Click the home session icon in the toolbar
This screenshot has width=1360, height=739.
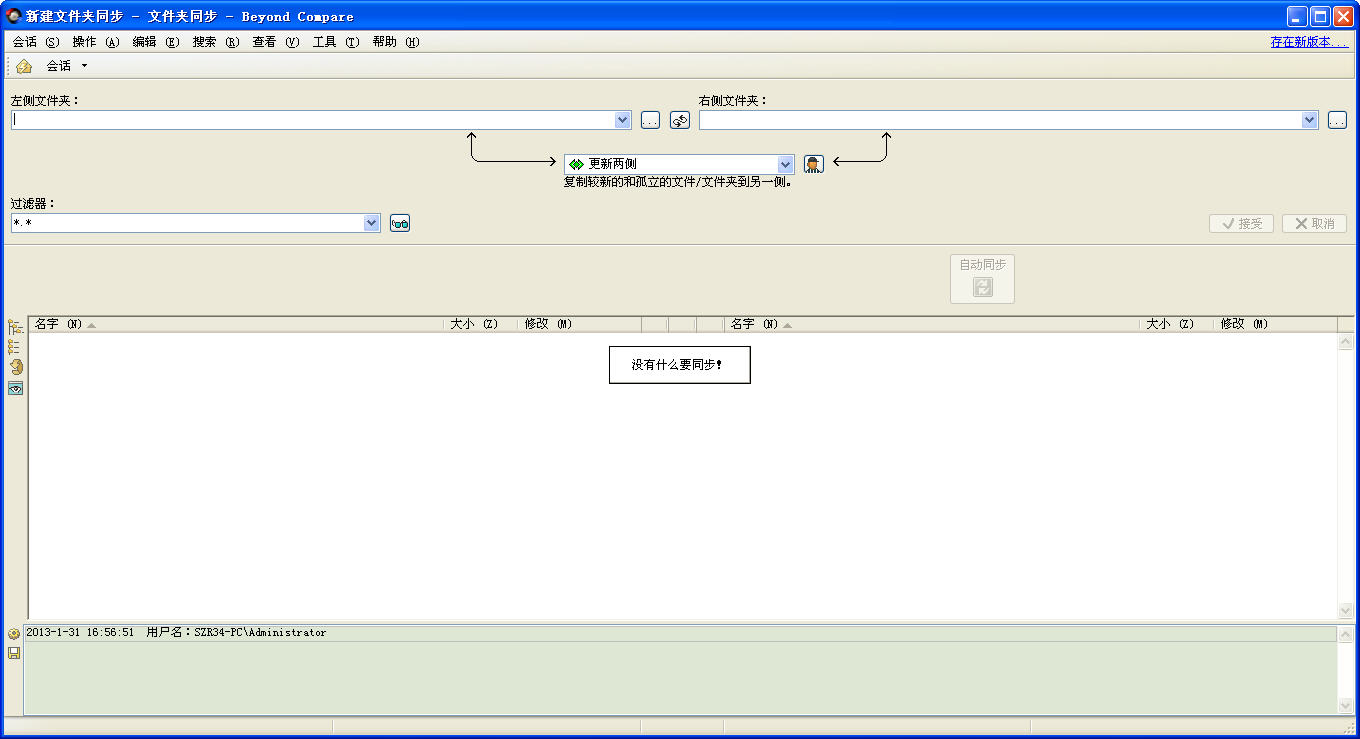click(x=24, y=66)
